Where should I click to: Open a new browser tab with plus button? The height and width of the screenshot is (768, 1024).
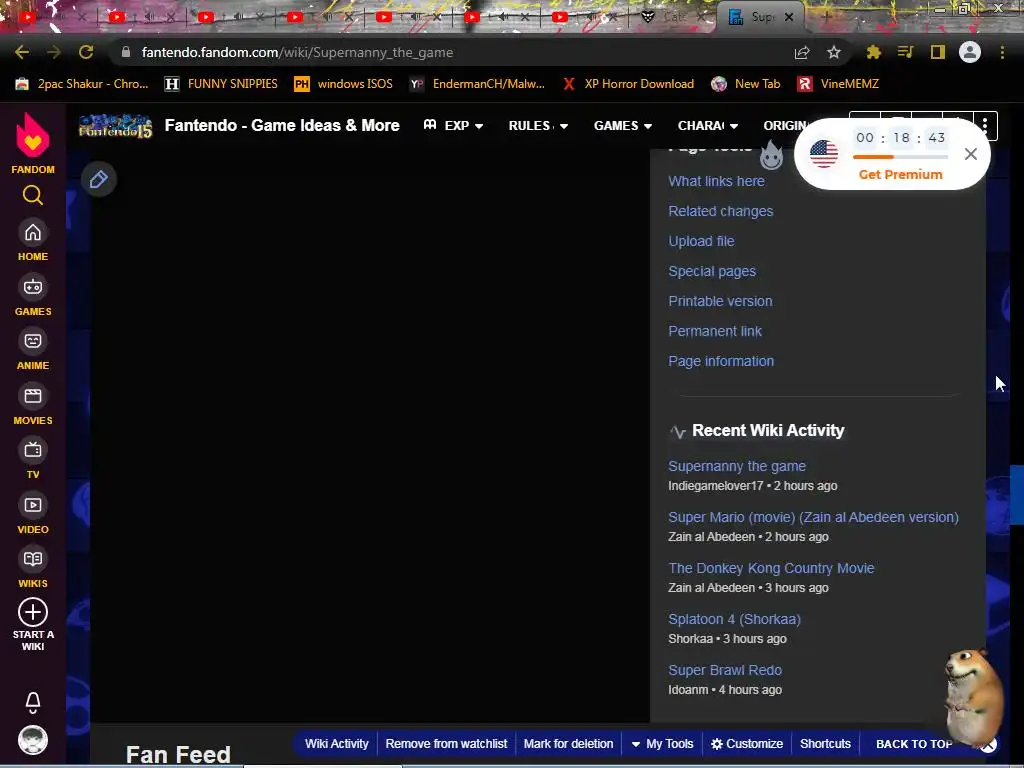pos(826,16)
